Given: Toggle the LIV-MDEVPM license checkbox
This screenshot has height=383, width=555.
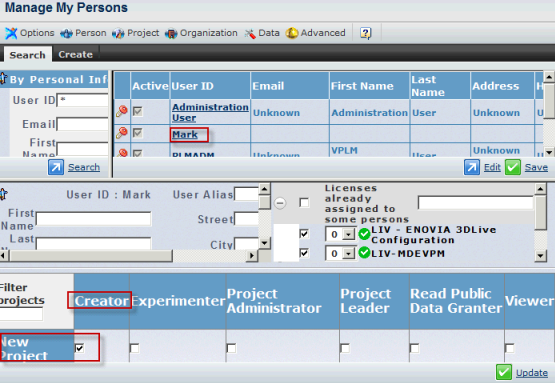Looking at the screenshot, I should coord(304,253).
